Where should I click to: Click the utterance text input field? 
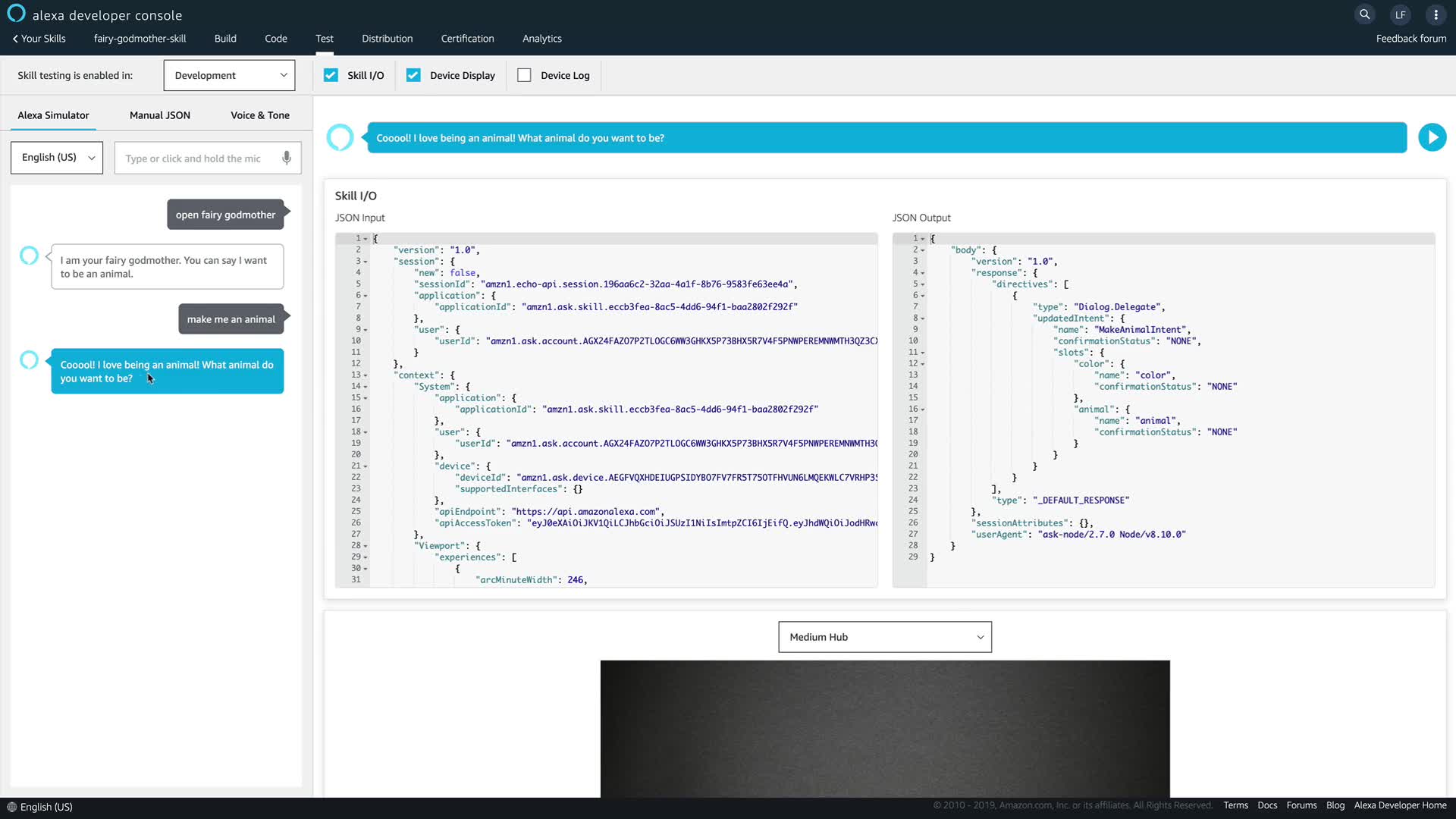[x=193, y=158]
